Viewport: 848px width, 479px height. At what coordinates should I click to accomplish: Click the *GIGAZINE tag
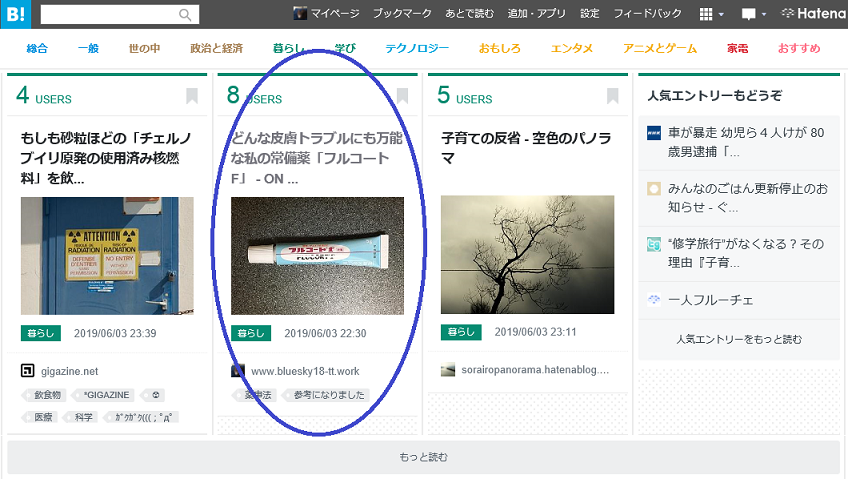point(103,395)
